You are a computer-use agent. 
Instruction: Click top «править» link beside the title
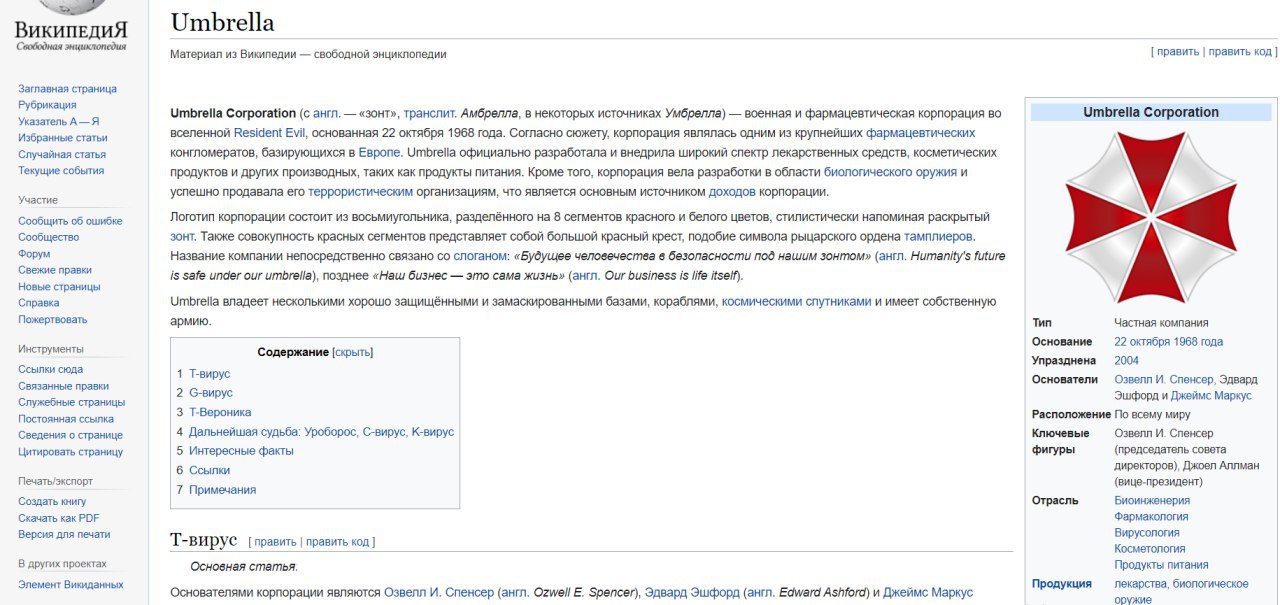click(x=1178, y=51)
